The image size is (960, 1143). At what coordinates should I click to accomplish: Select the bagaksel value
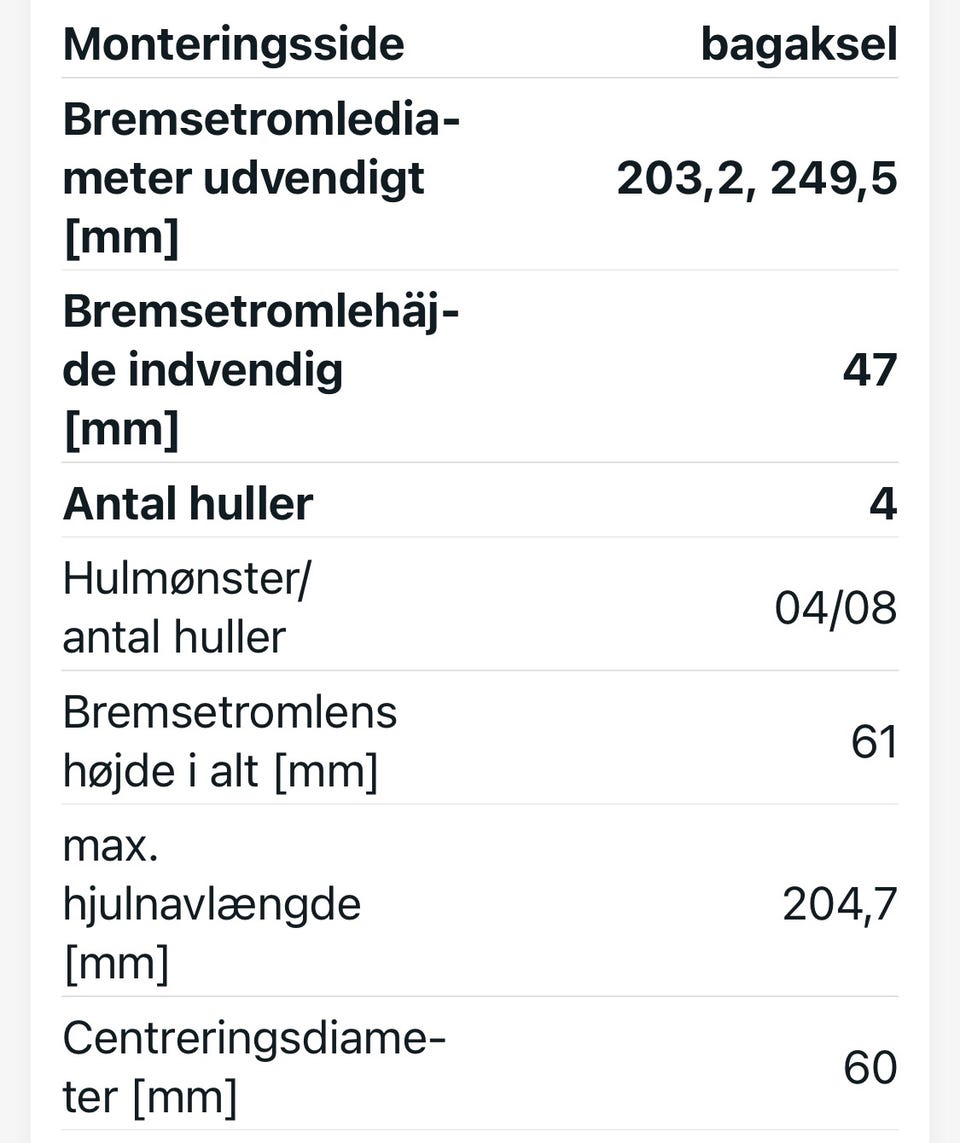[798, 44]
